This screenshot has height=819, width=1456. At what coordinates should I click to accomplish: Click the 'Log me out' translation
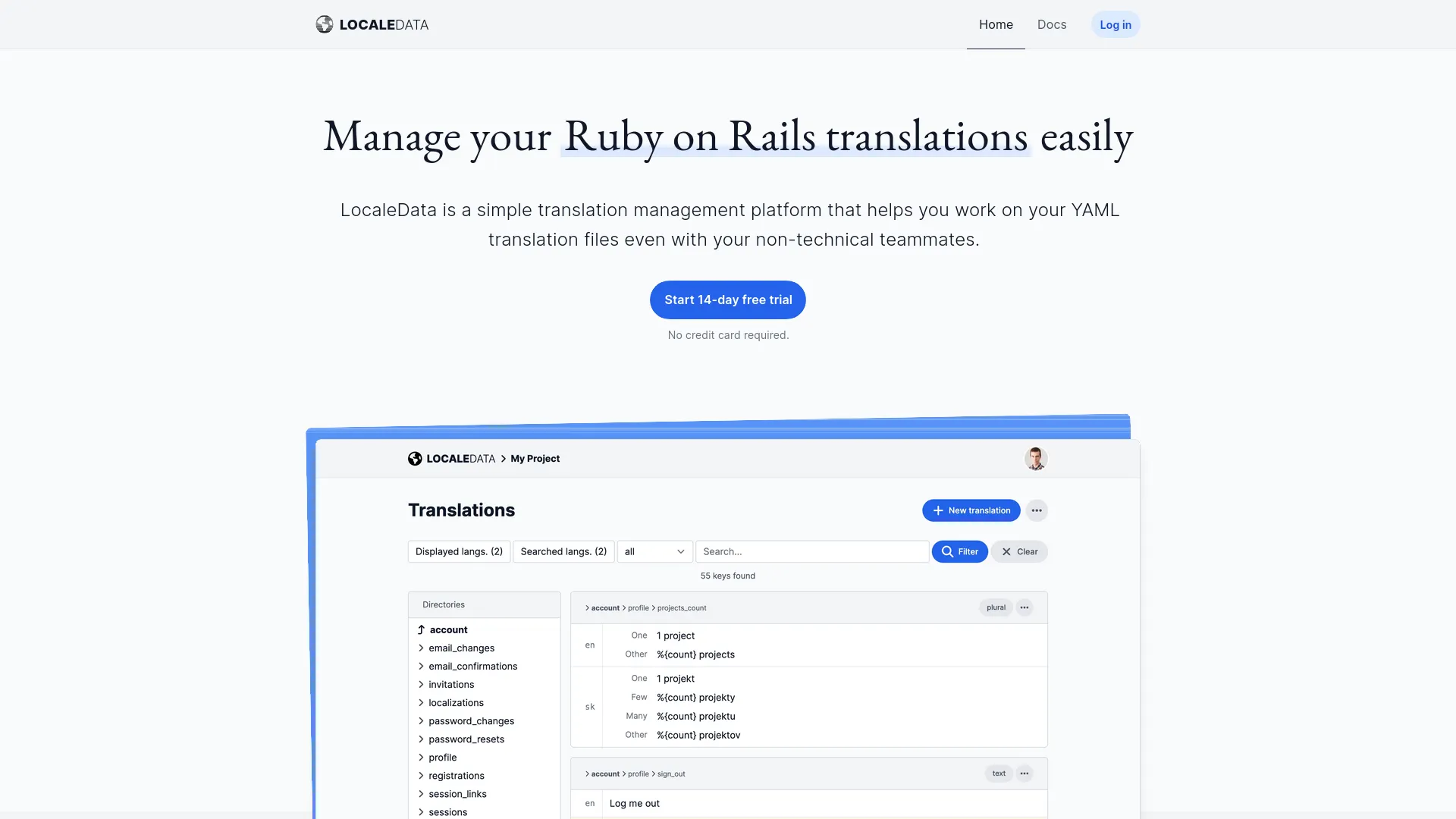[635, 804]
